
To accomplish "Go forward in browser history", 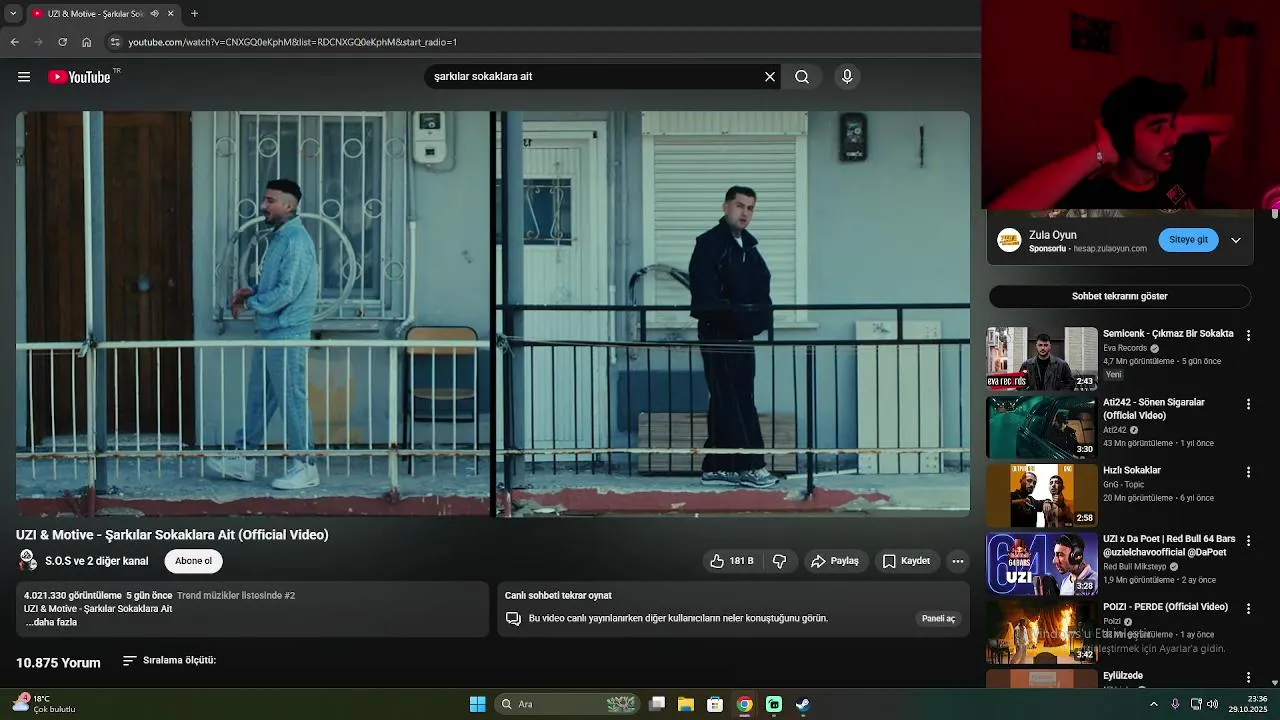I will (38, 42).
